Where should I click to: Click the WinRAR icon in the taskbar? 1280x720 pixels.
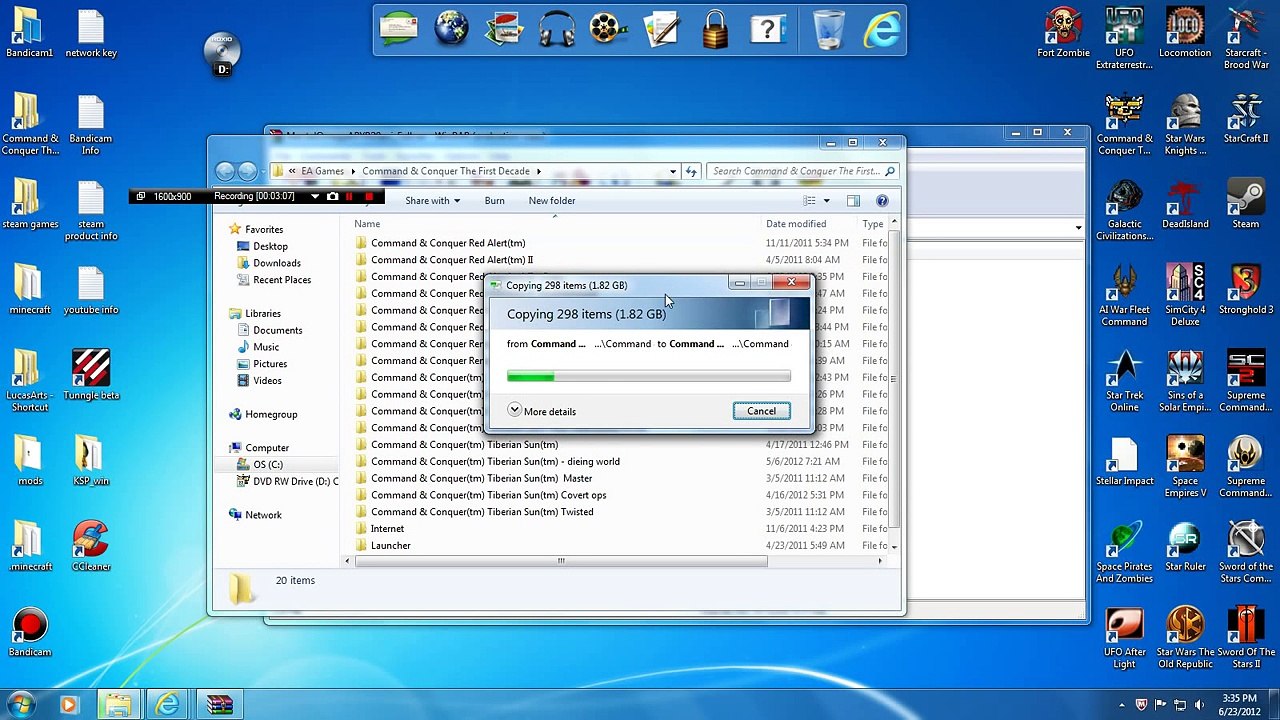pos(219,705)
